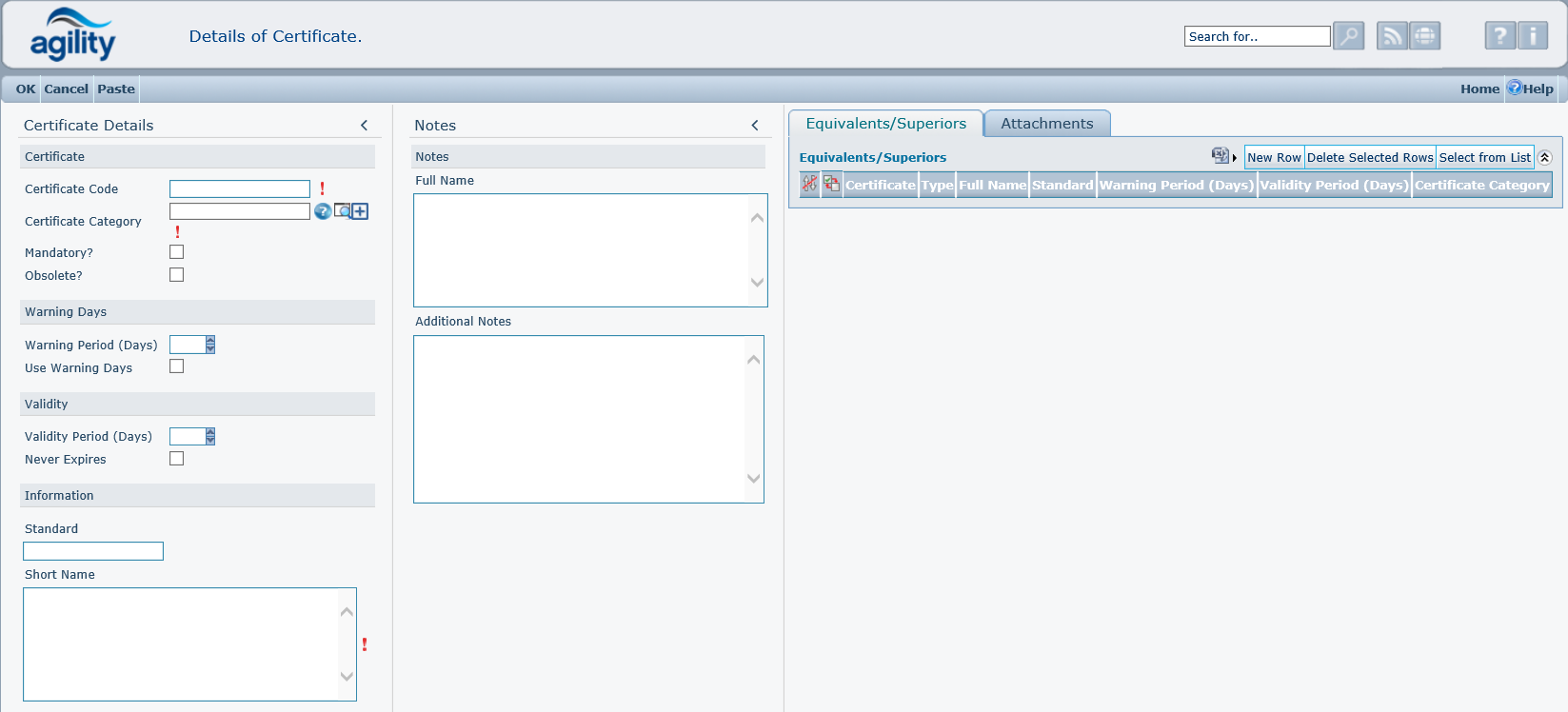The width and height of the screenshot is (1568, 712).
Task: Collapse the Notes panel using its chevron
Action: tap(755, 126)
